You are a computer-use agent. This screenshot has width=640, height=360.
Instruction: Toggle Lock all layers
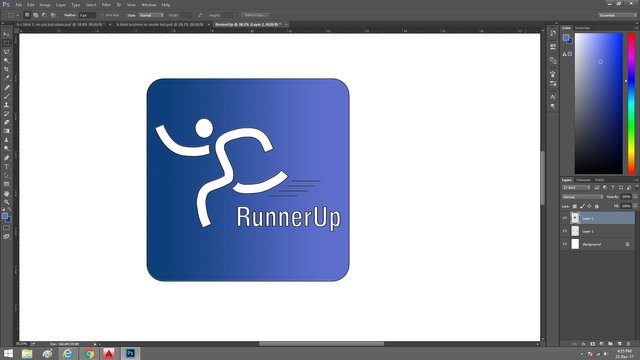pyautogui.click(x=597, y=207)
